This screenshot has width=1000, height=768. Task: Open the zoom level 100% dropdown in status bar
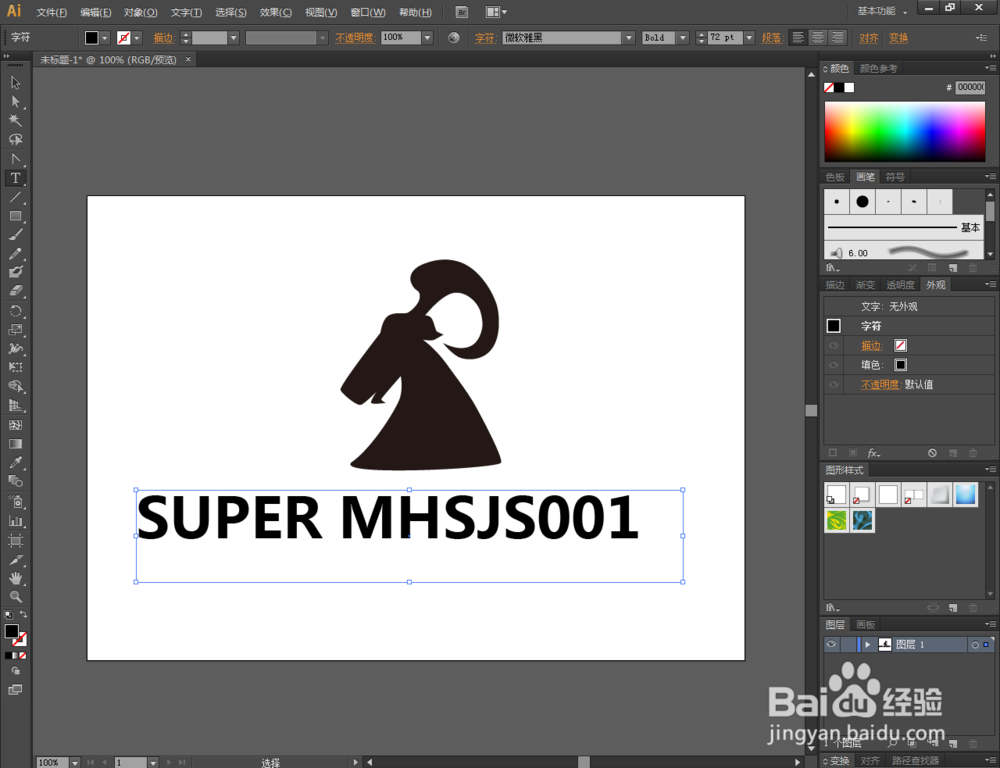[x=75, y=762]
